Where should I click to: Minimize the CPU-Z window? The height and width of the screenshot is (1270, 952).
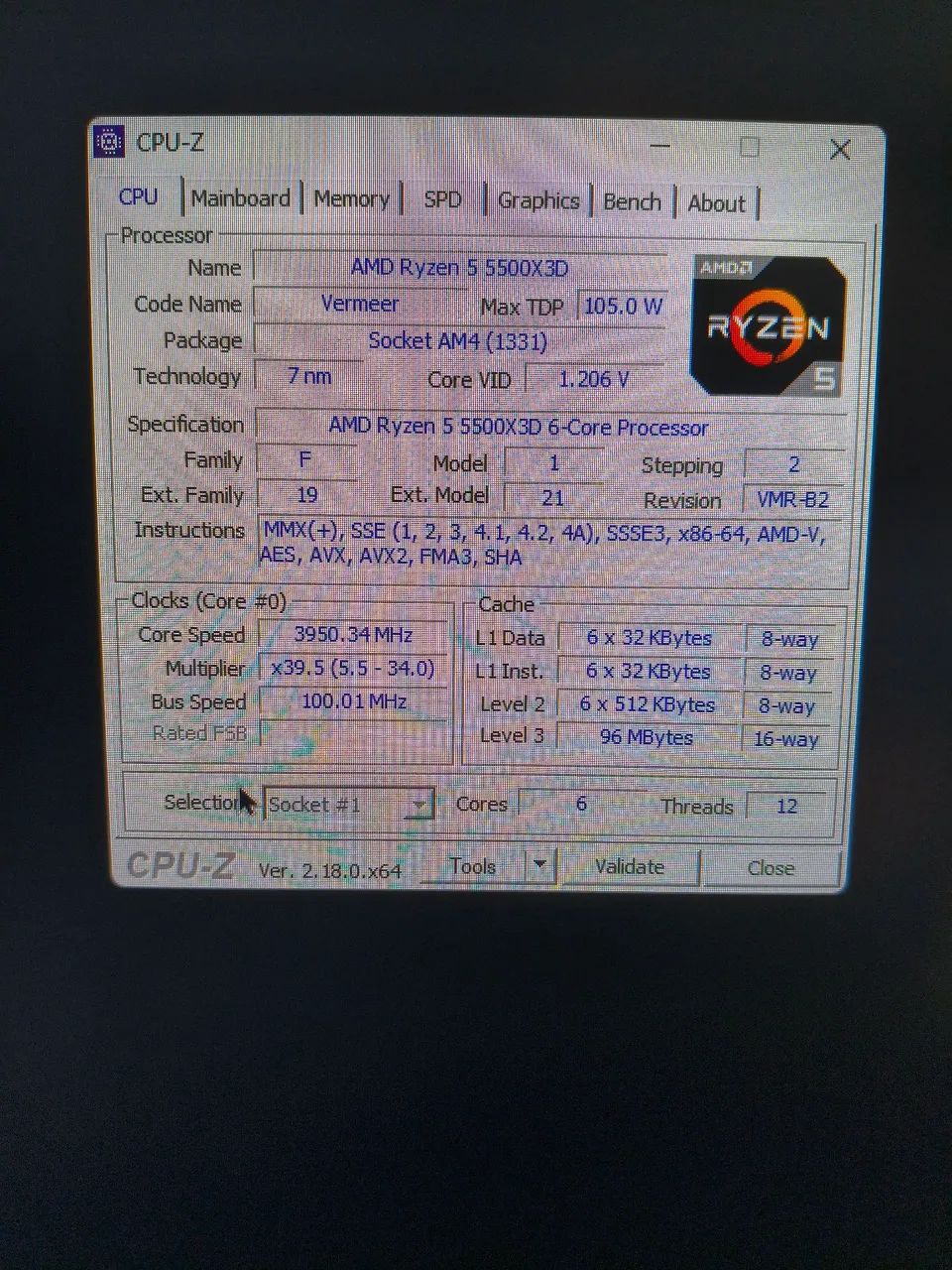point(659,148)
